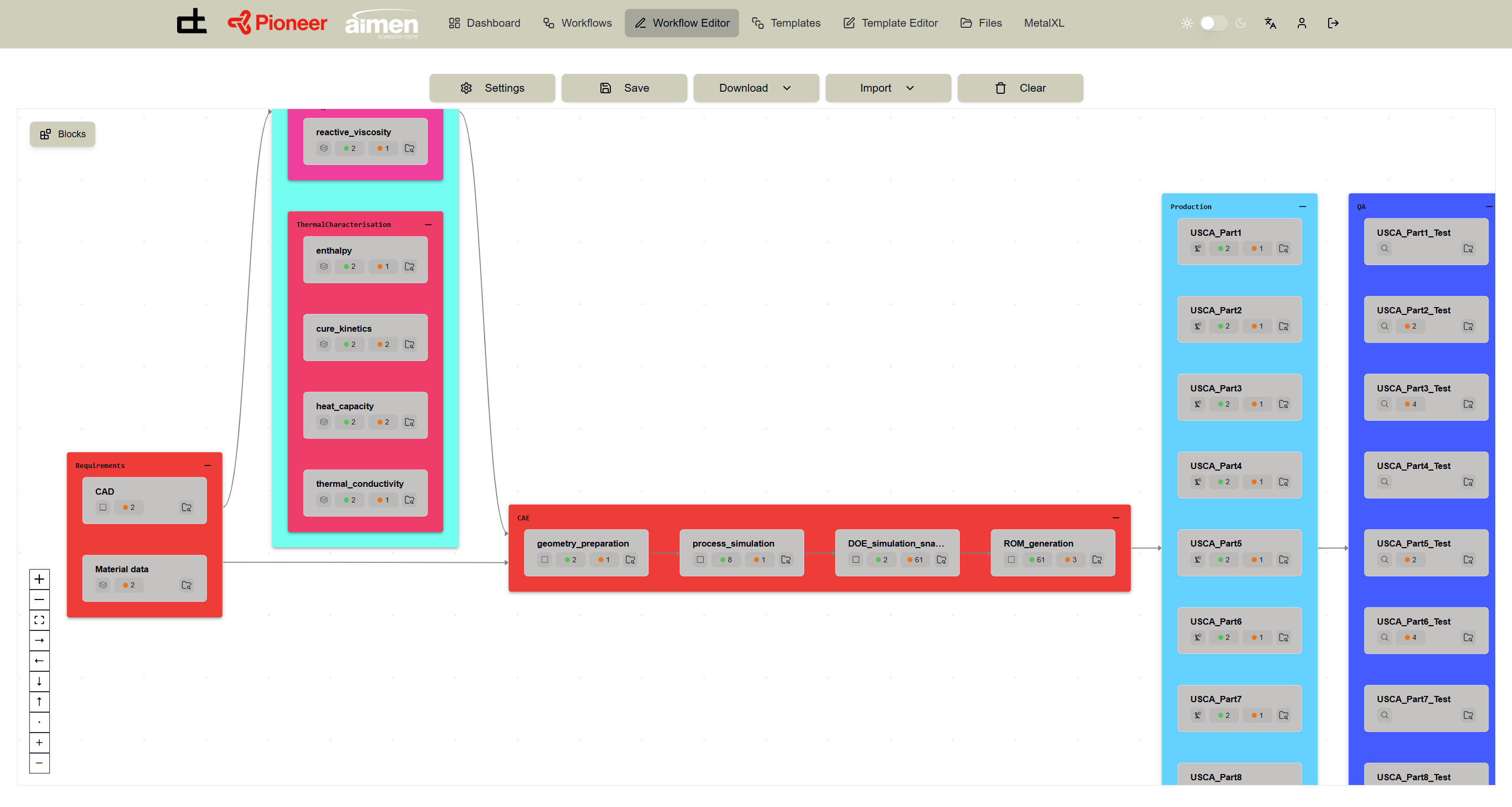Clear the workflow canvas
The height and width of the screenshot is (807, 1512).
1020,88
